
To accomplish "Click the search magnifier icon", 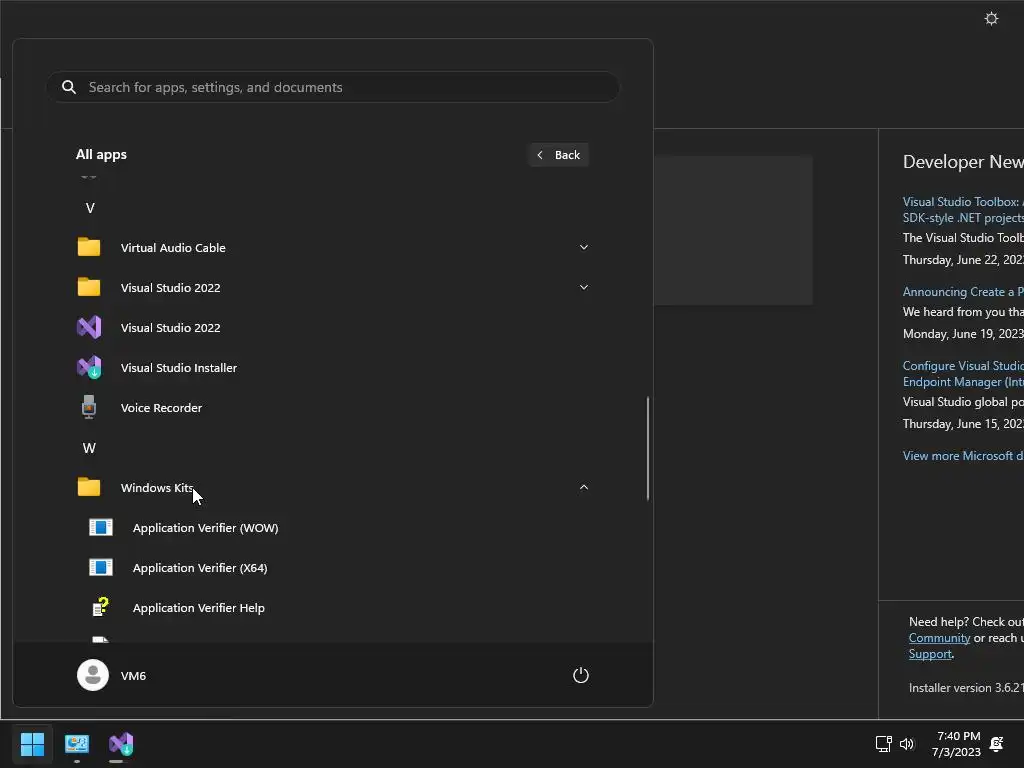I will [x=69, y=87].
